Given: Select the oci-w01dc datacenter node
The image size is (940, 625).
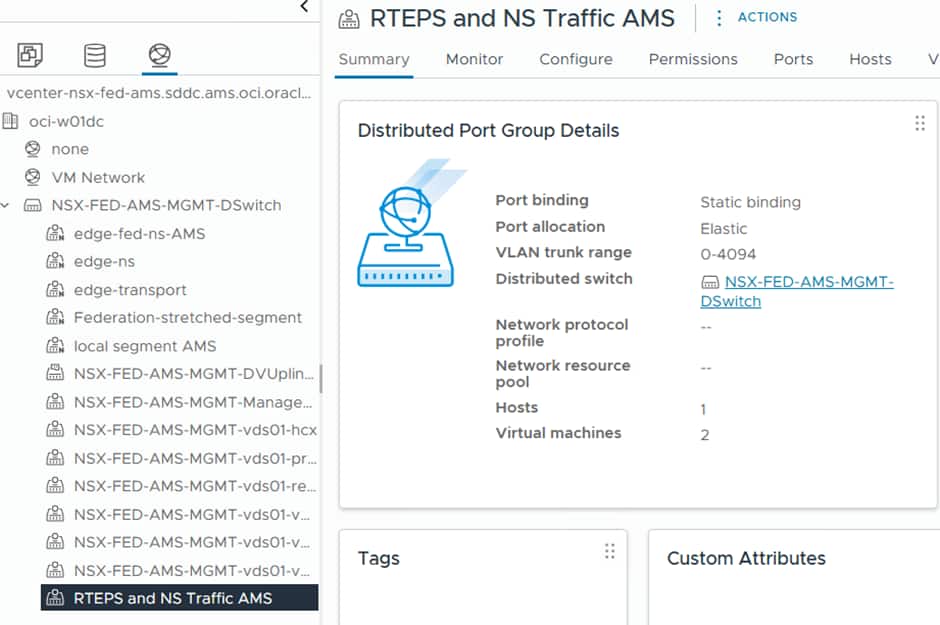Looking at the screenshot, I should pos(66,122).
